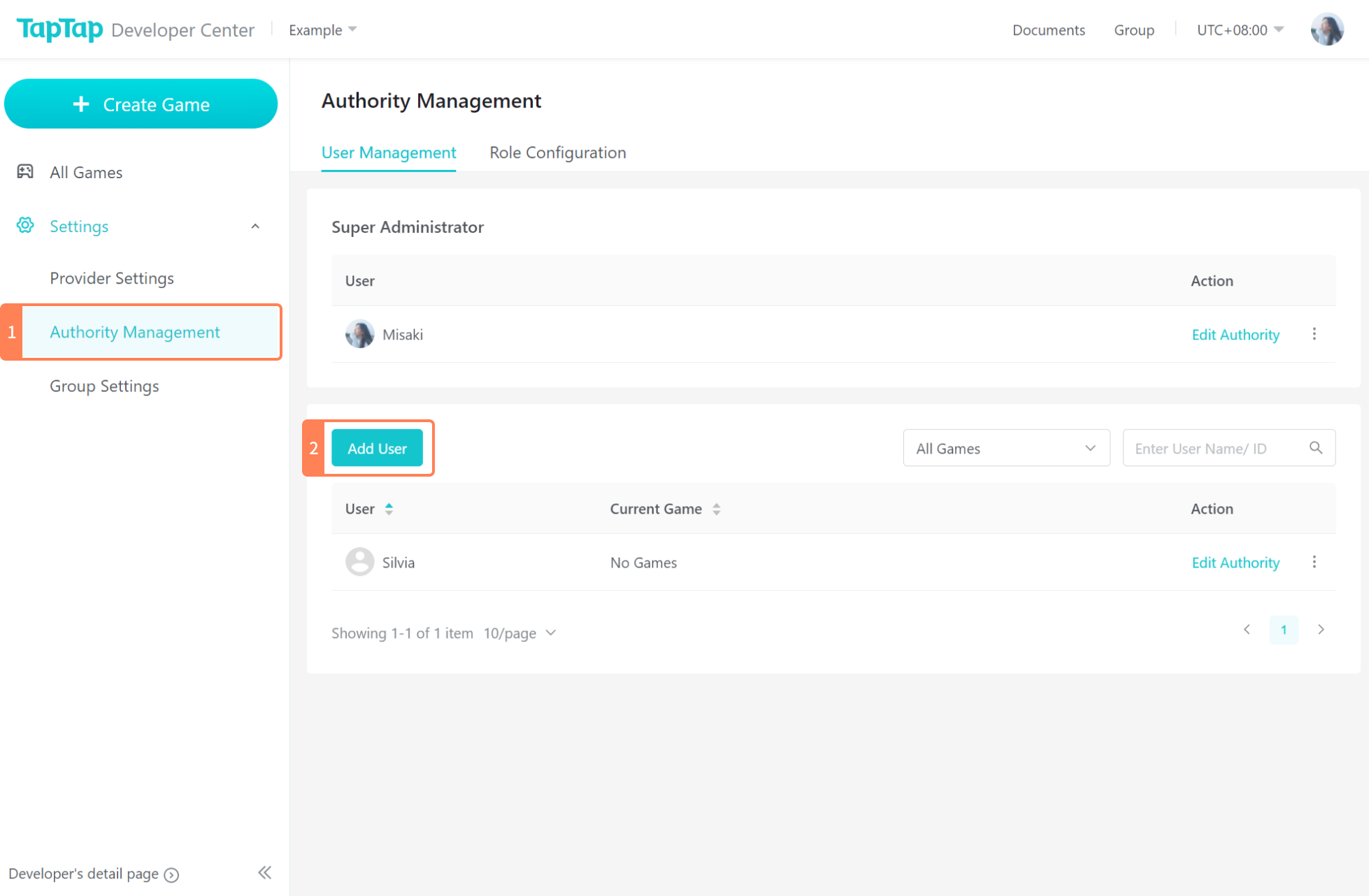Switch to the Role Configuration tab
The height and width of the screenshot is (896, 1369).
pos(557,152)
